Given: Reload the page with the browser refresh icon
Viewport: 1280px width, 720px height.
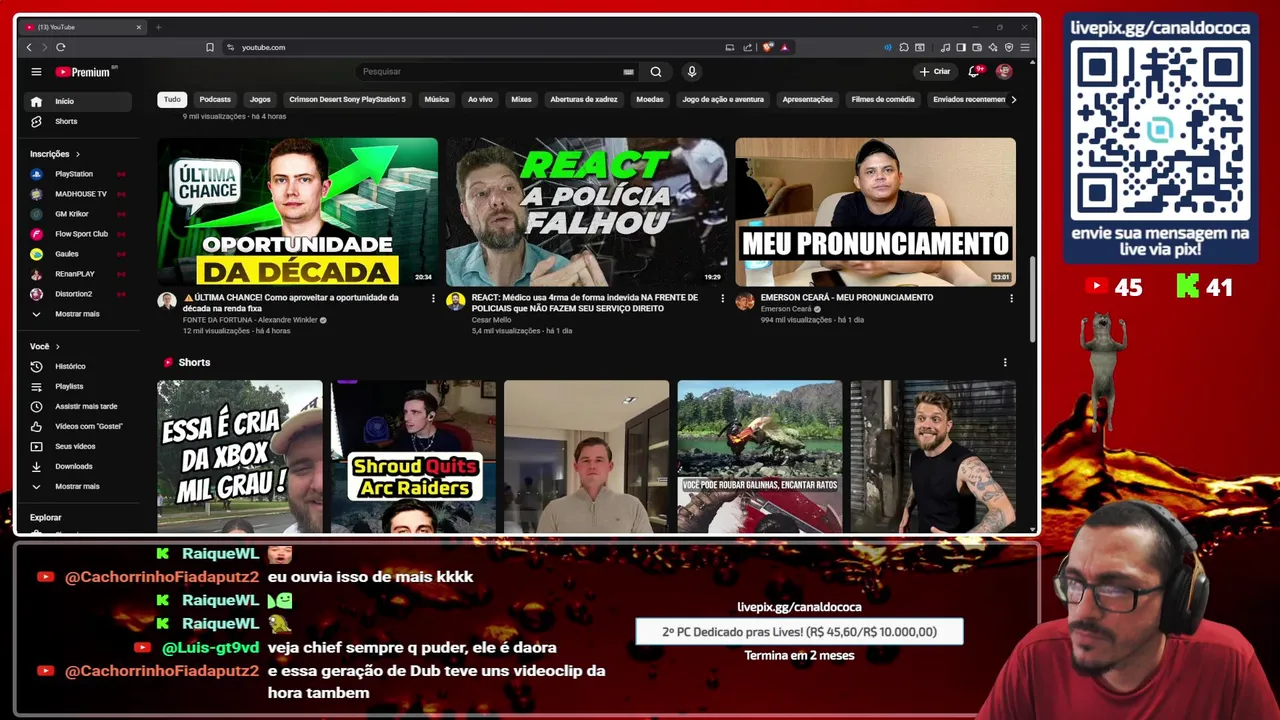Looking at the screenshot, I should (x=61, y=47).
